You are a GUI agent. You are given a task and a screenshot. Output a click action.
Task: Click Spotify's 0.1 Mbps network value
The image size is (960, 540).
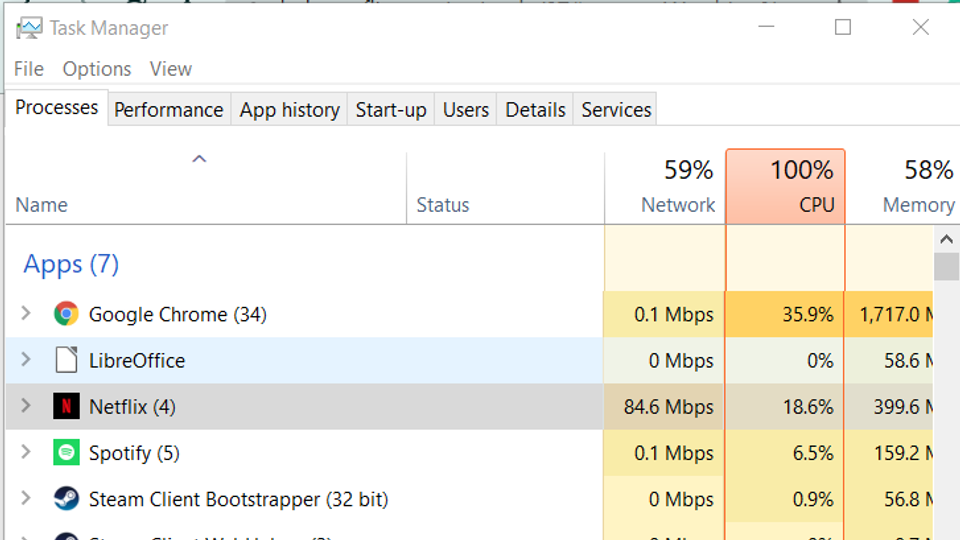click(673, 454)
